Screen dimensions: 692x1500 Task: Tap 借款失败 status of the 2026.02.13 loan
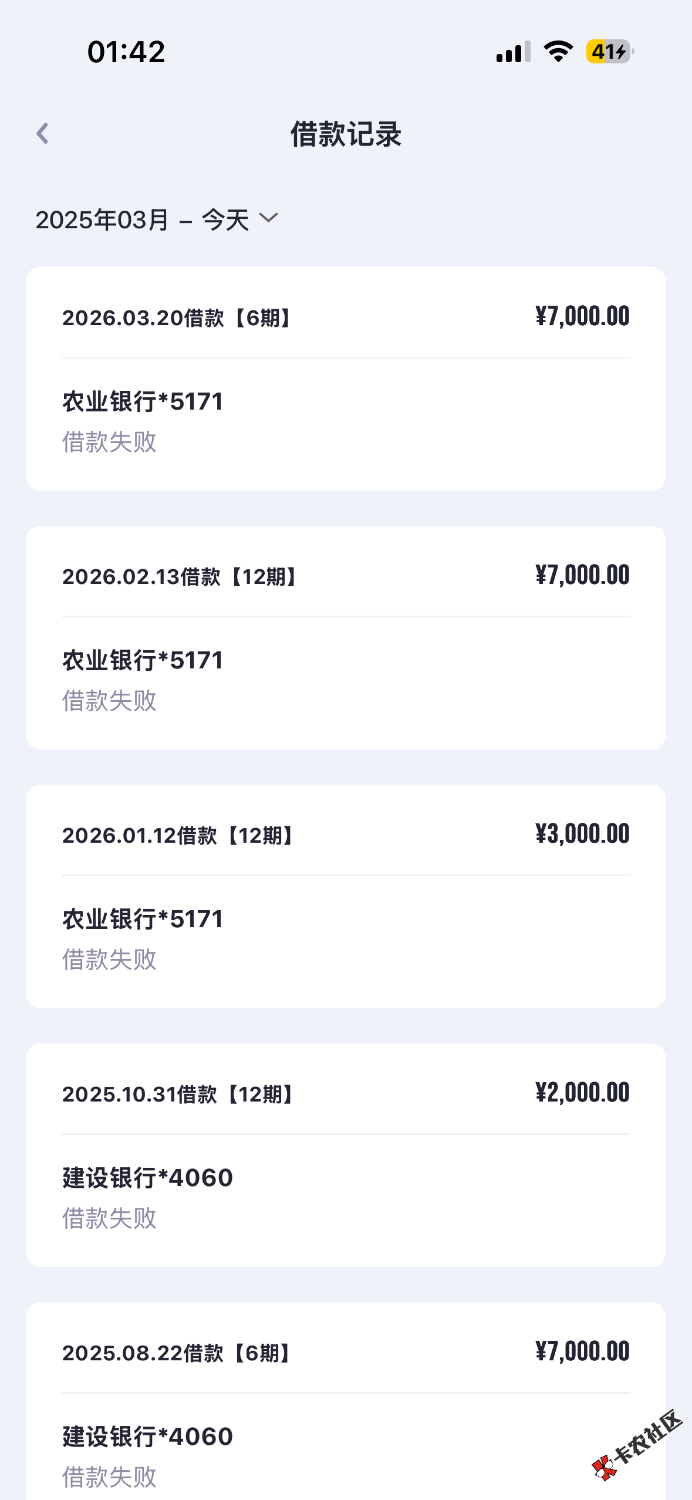coord(109,701)
